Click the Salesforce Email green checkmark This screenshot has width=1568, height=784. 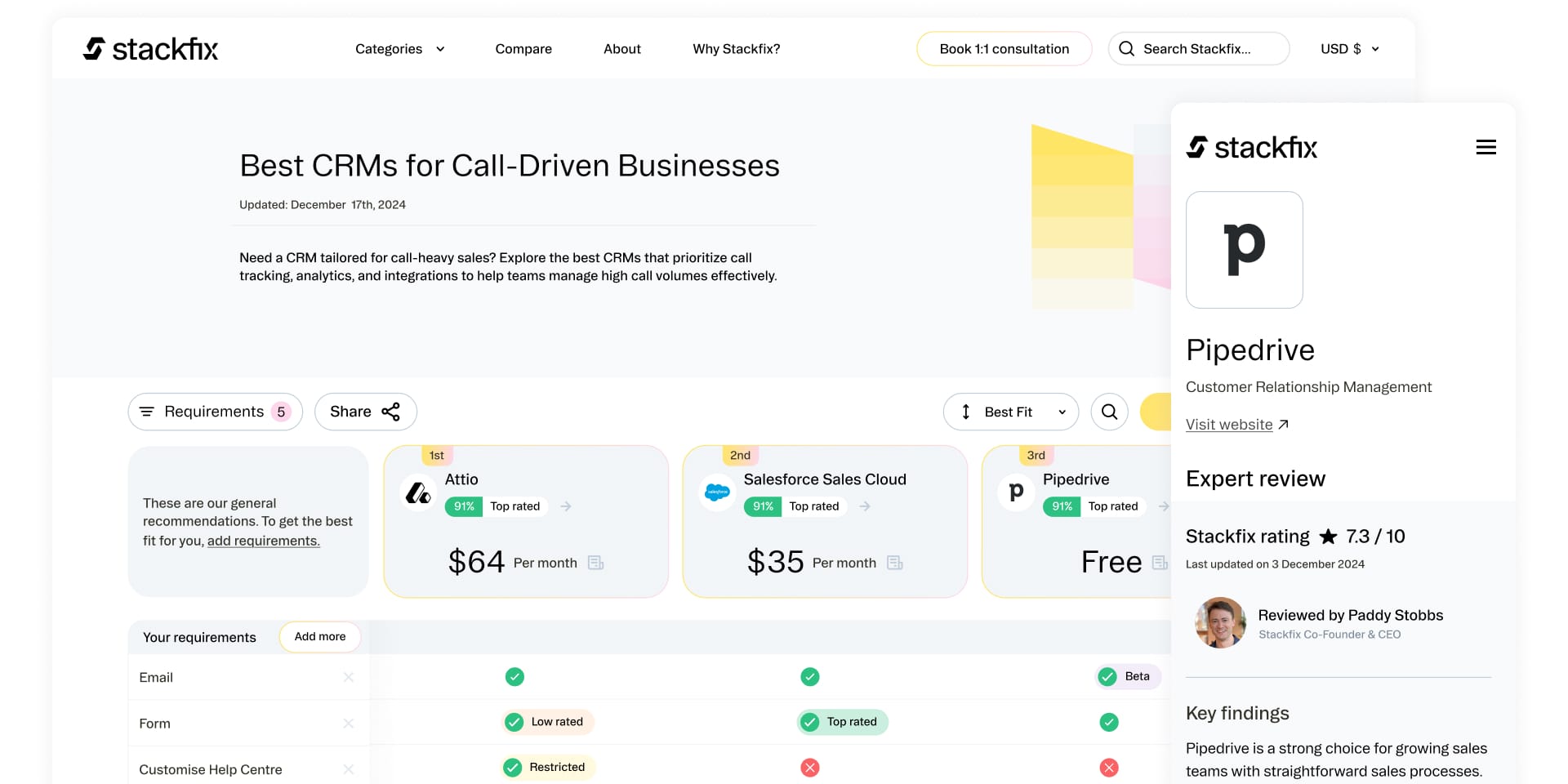809,677
